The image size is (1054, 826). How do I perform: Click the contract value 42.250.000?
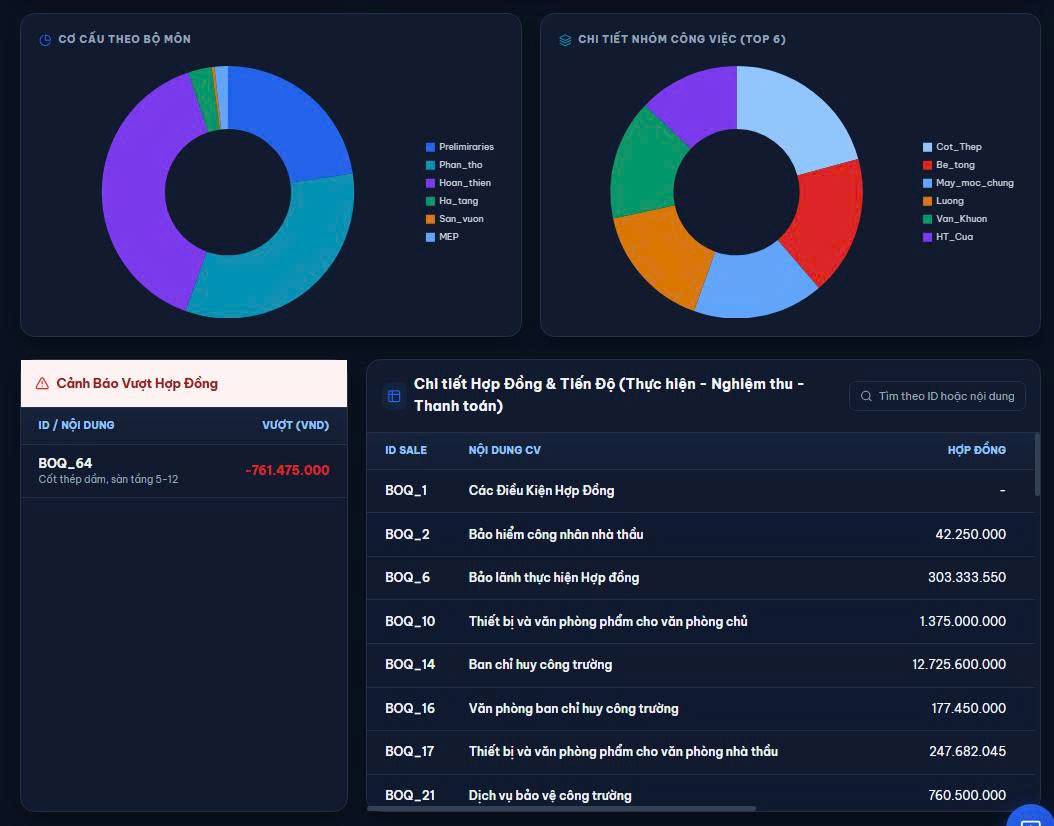[971, 534]
